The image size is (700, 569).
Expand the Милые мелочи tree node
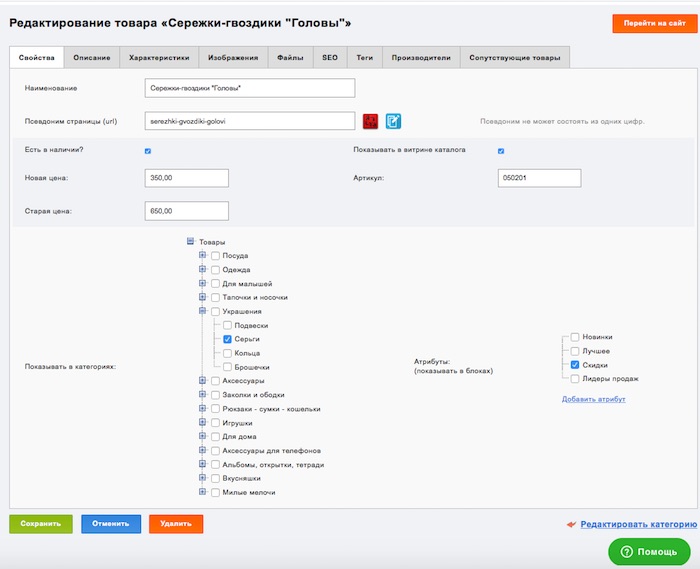click(202, 491)
